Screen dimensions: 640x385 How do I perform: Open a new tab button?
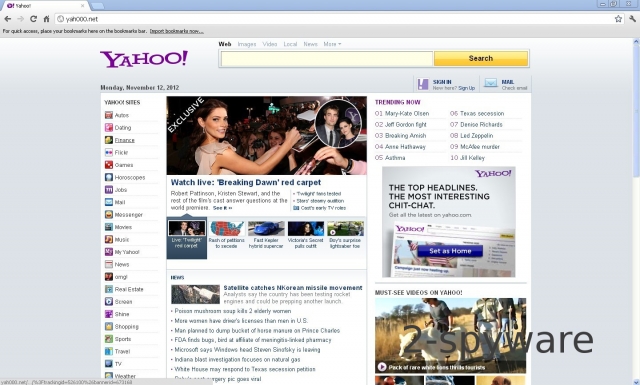coord(97,6)
